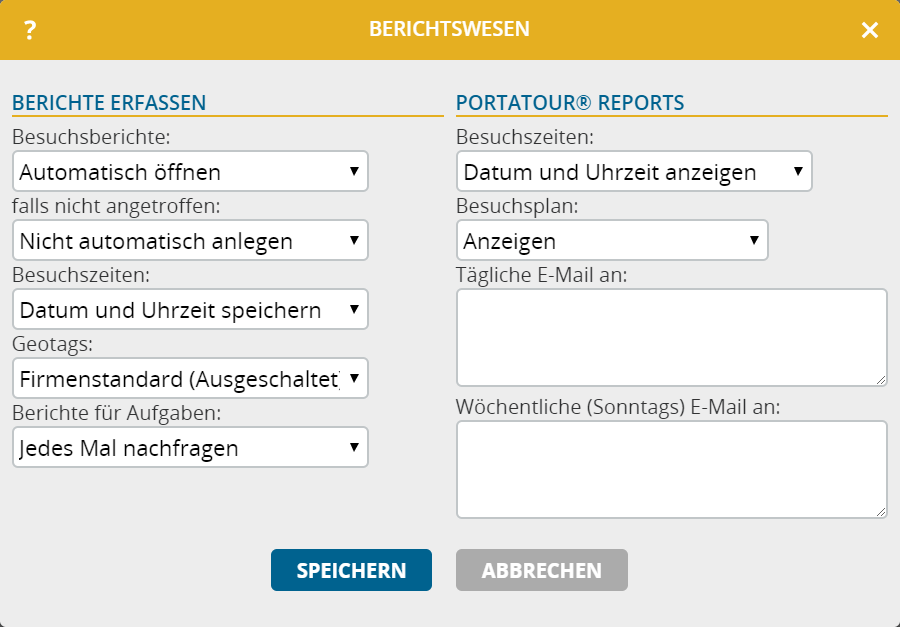Click the 'Berichte erfassen' section heading

(x=109, y=102)
